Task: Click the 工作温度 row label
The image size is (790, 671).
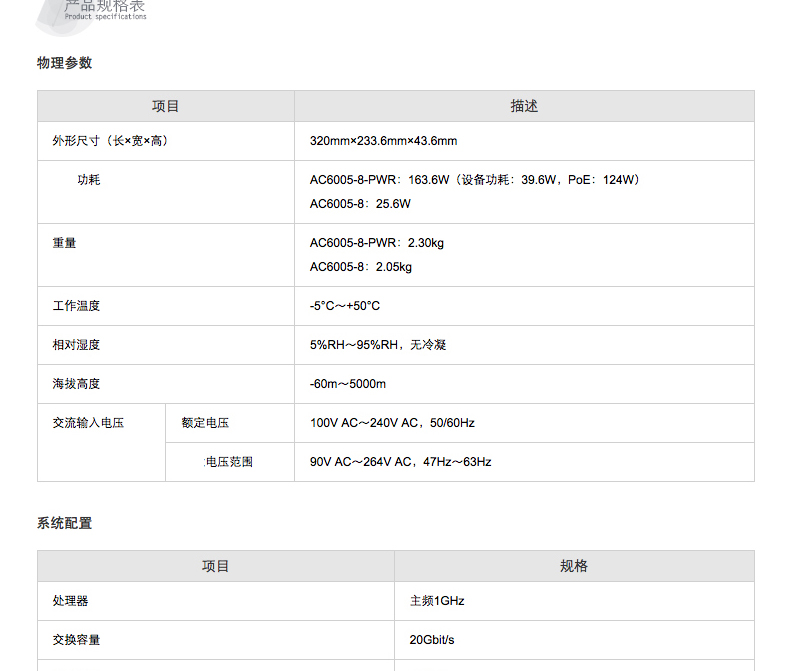Action: pos(76,306)
